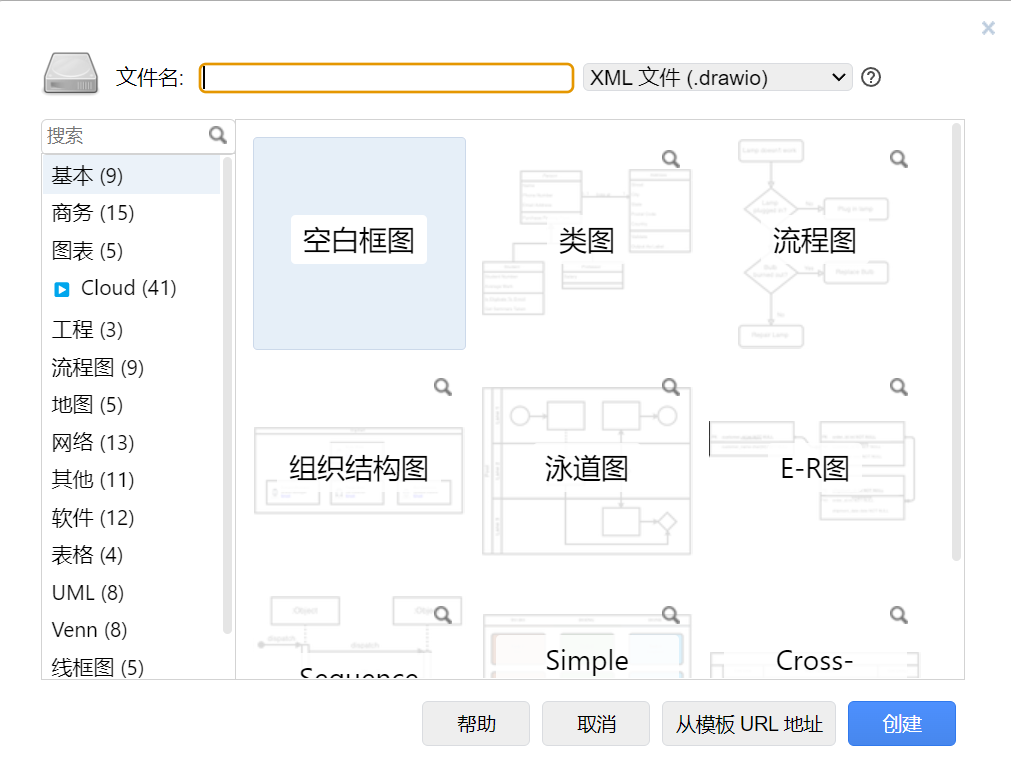Expand the Cloud (41) category arrow
The image size is (1011, 772).
(x=62, y=290)
